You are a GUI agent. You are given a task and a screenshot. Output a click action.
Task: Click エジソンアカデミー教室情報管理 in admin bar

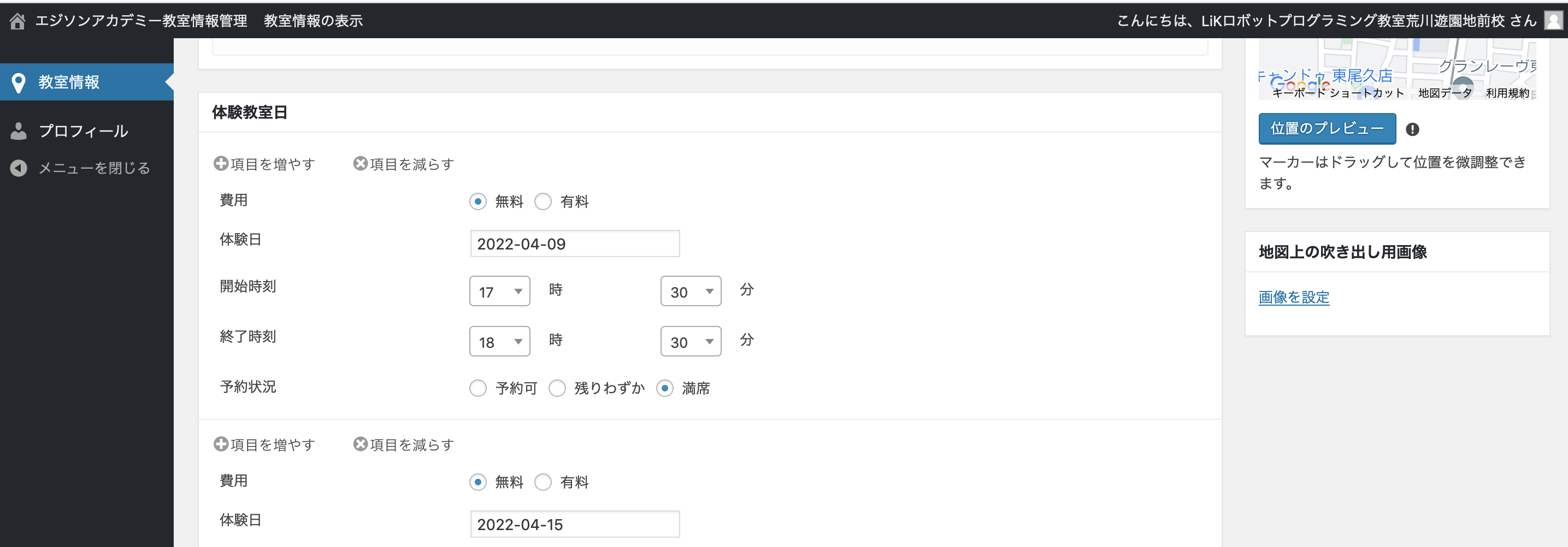pos(141,21)
